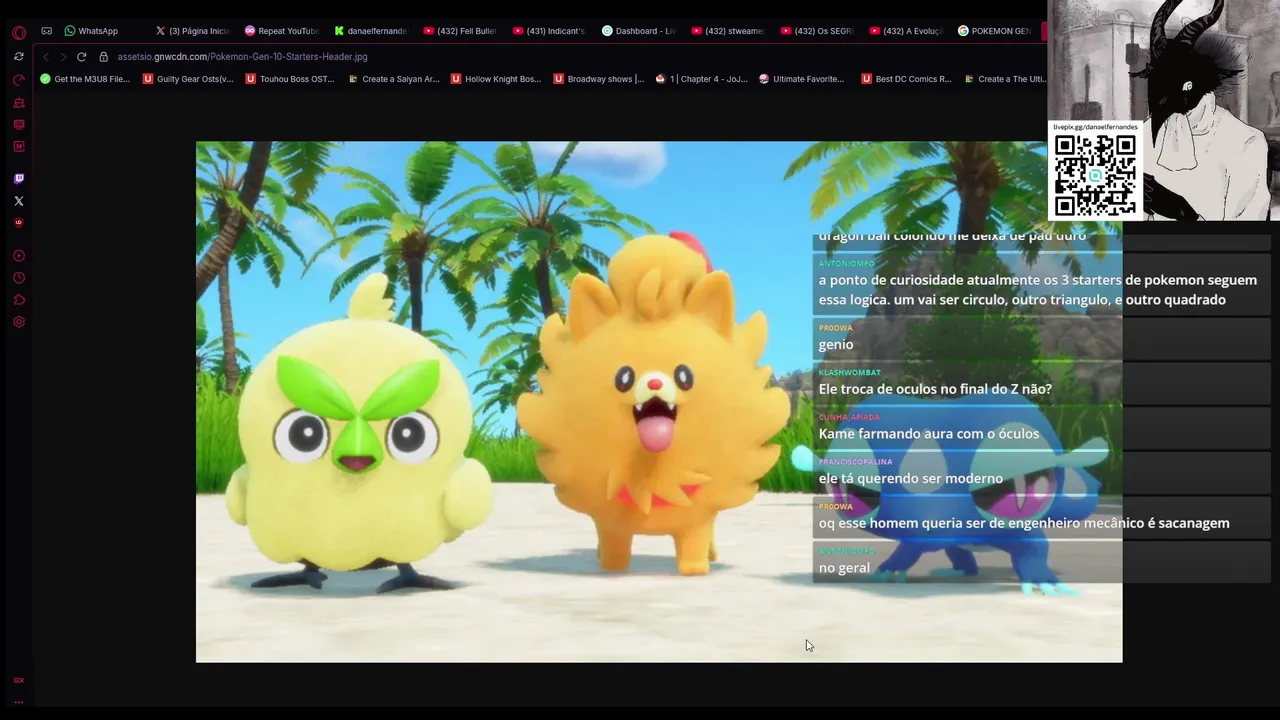This screenshot has width=1280, height=720.
Task: Click the red circular sidebar messenger icon
Action: 18,223
